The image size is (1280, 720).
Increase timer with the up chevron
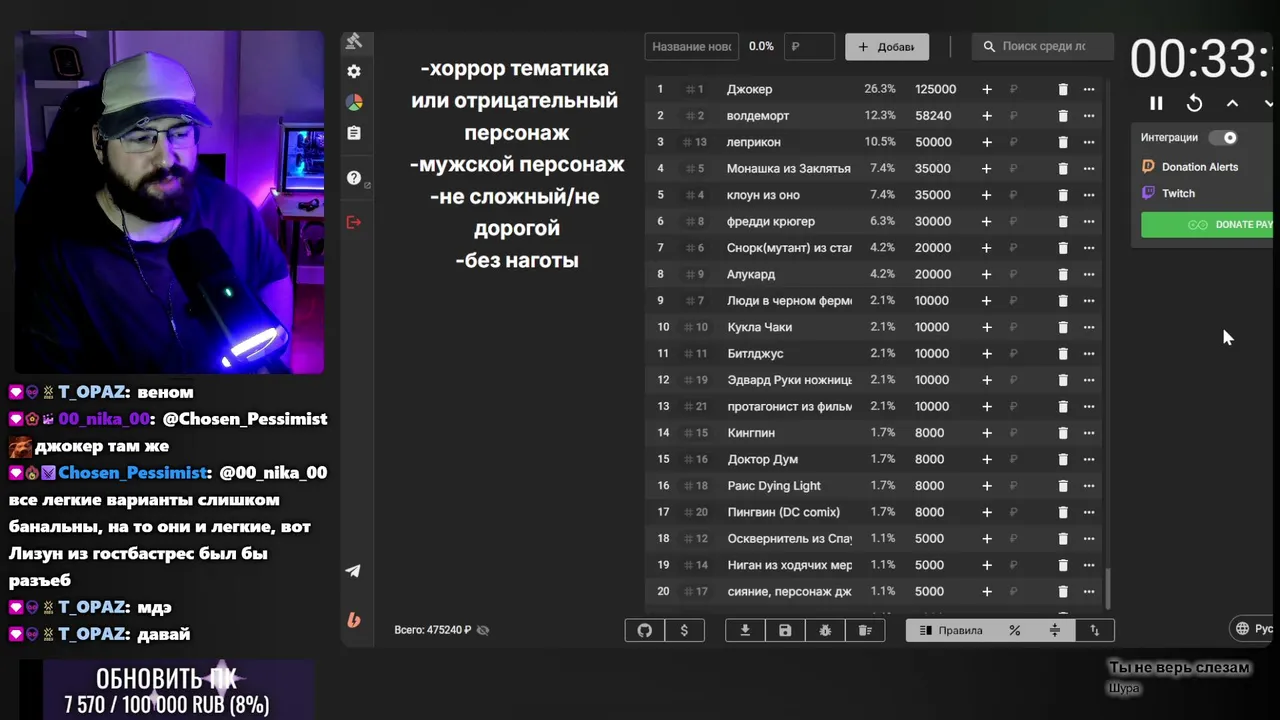pos(1232,103)
